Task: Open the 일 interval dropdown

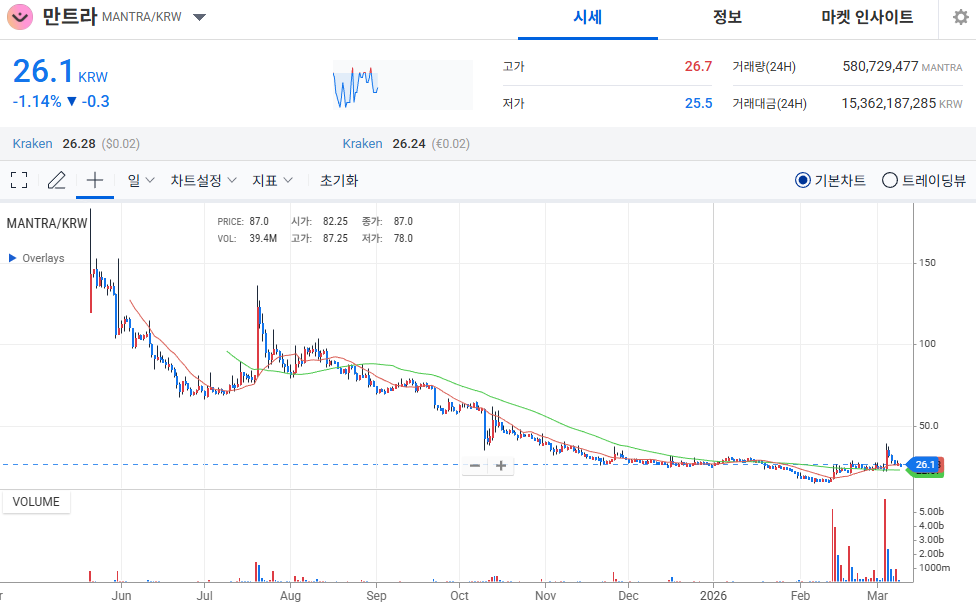Action: (x=141, y=181)
